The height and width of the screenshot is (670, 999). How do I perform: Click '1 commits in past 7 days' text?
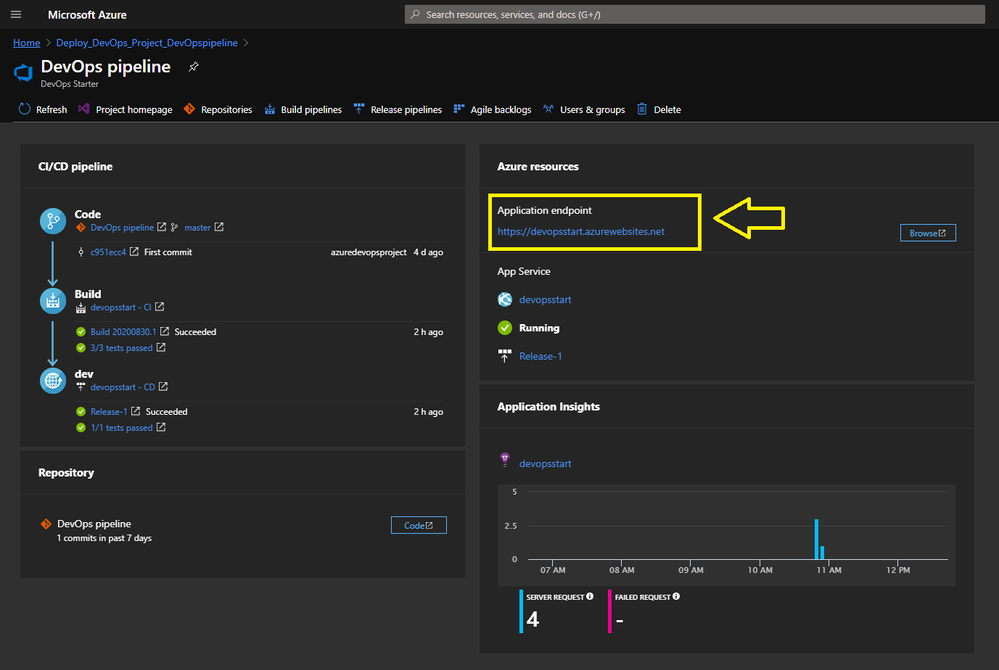(x=104, y=538)
